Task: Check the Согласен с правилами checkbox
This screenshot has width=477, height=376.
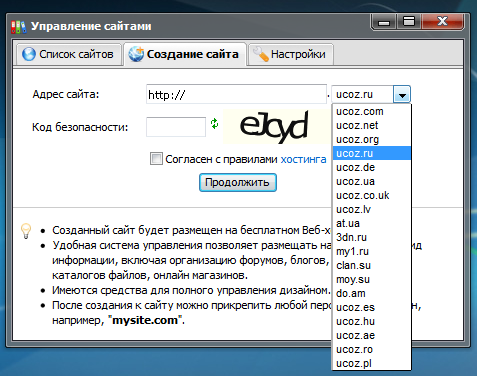Action: [156, 159]
